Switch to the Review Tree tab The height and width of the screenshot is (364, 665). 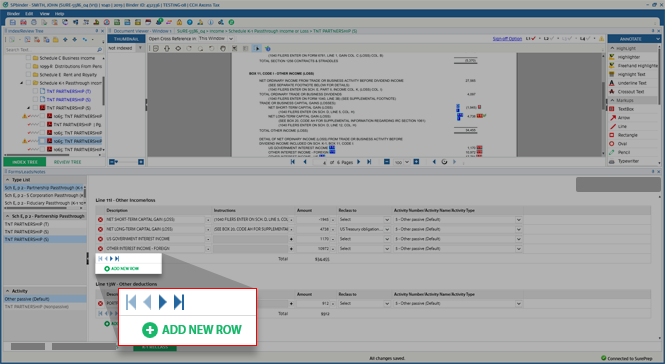67,162
